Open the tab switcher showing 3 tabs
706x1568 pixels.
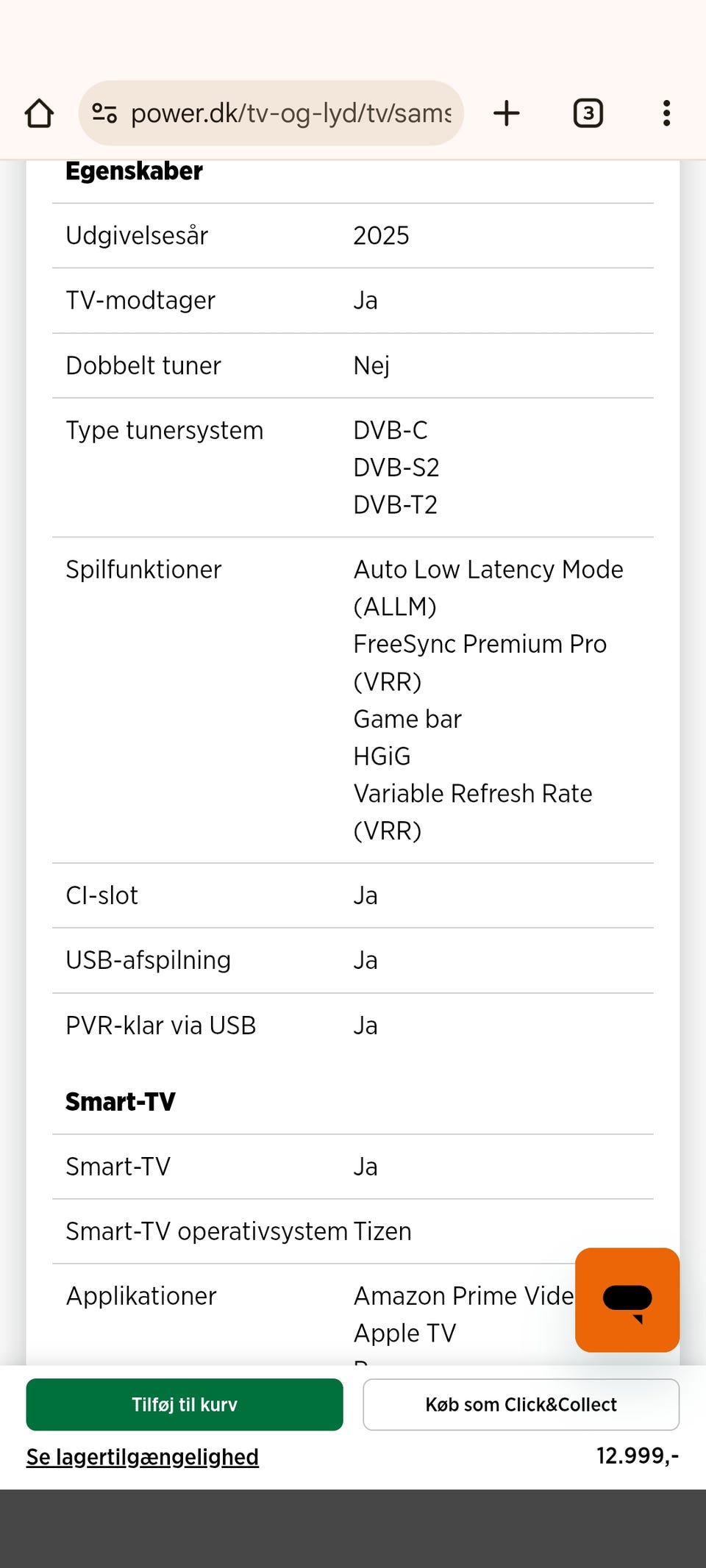(588, 113)
